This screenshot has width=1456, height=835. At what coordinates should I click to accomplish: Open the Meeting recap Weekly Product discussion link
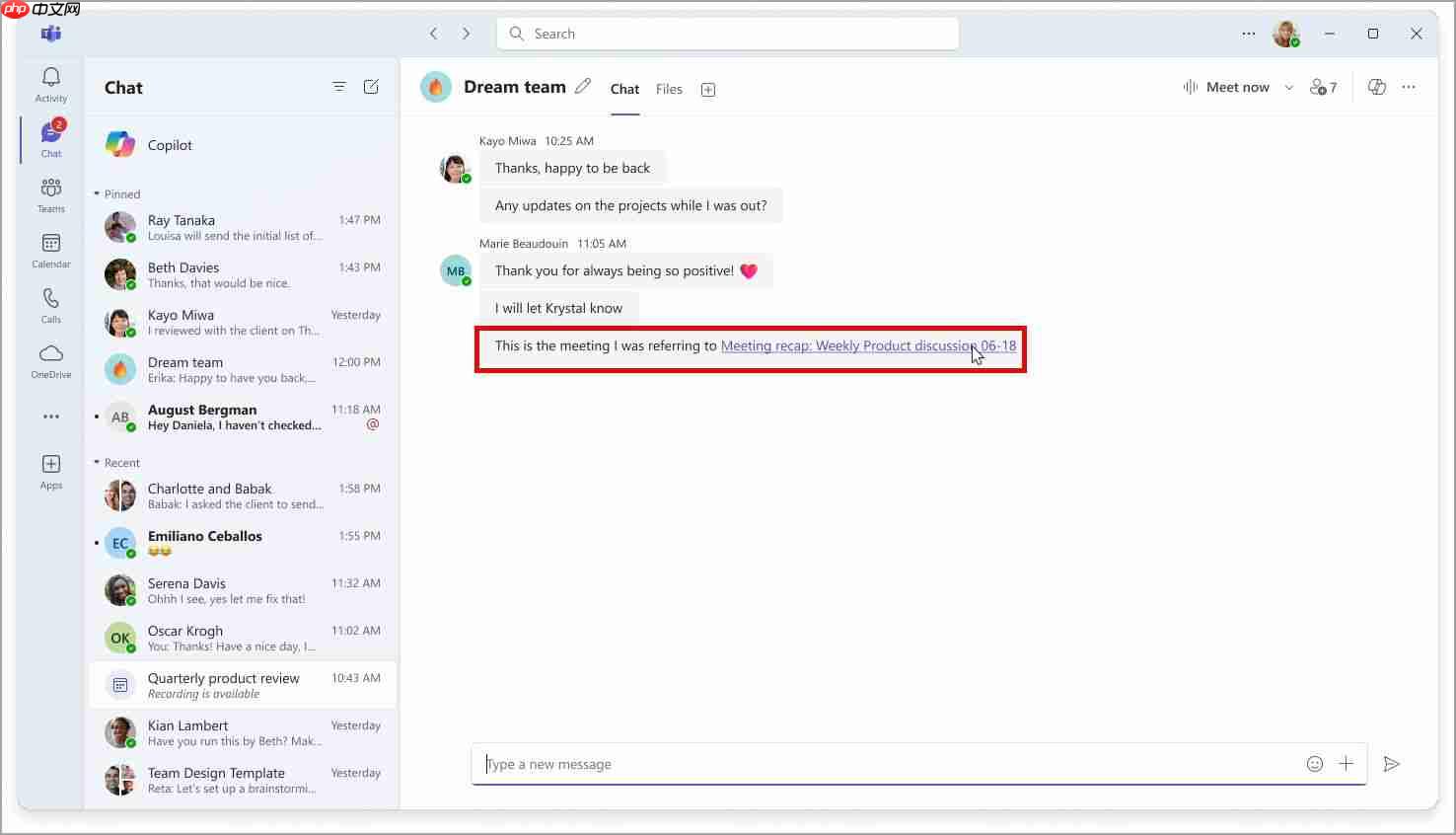pos(868,346)
